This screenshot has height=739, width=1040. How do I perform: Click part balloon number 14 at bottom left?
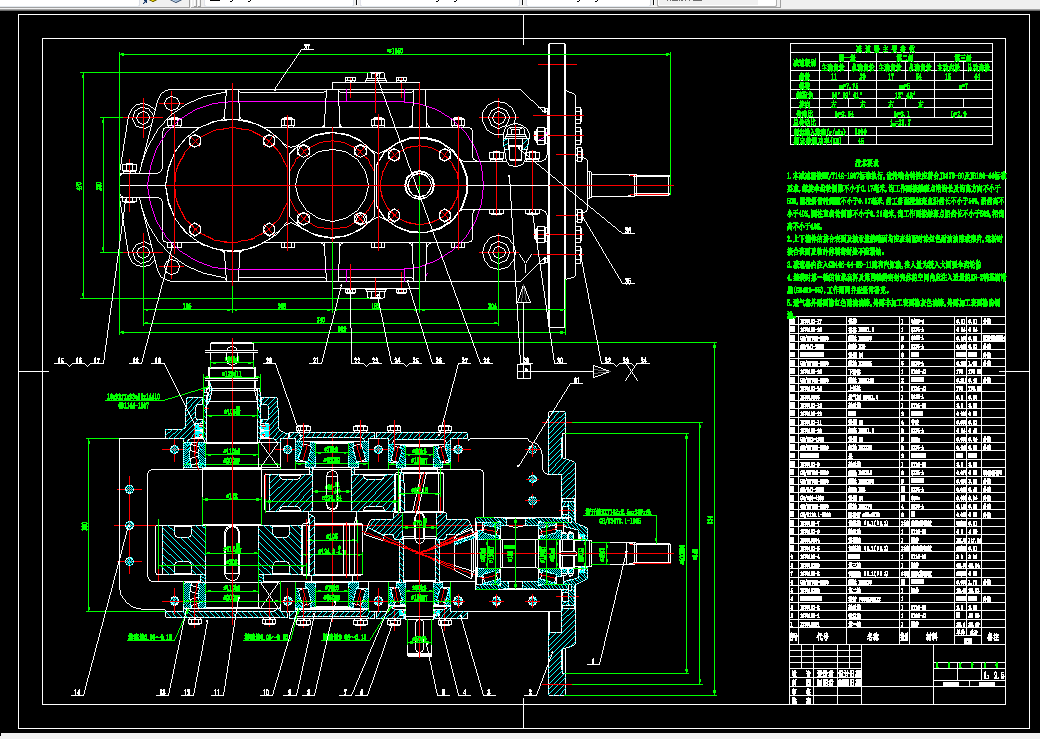[78, 693]
